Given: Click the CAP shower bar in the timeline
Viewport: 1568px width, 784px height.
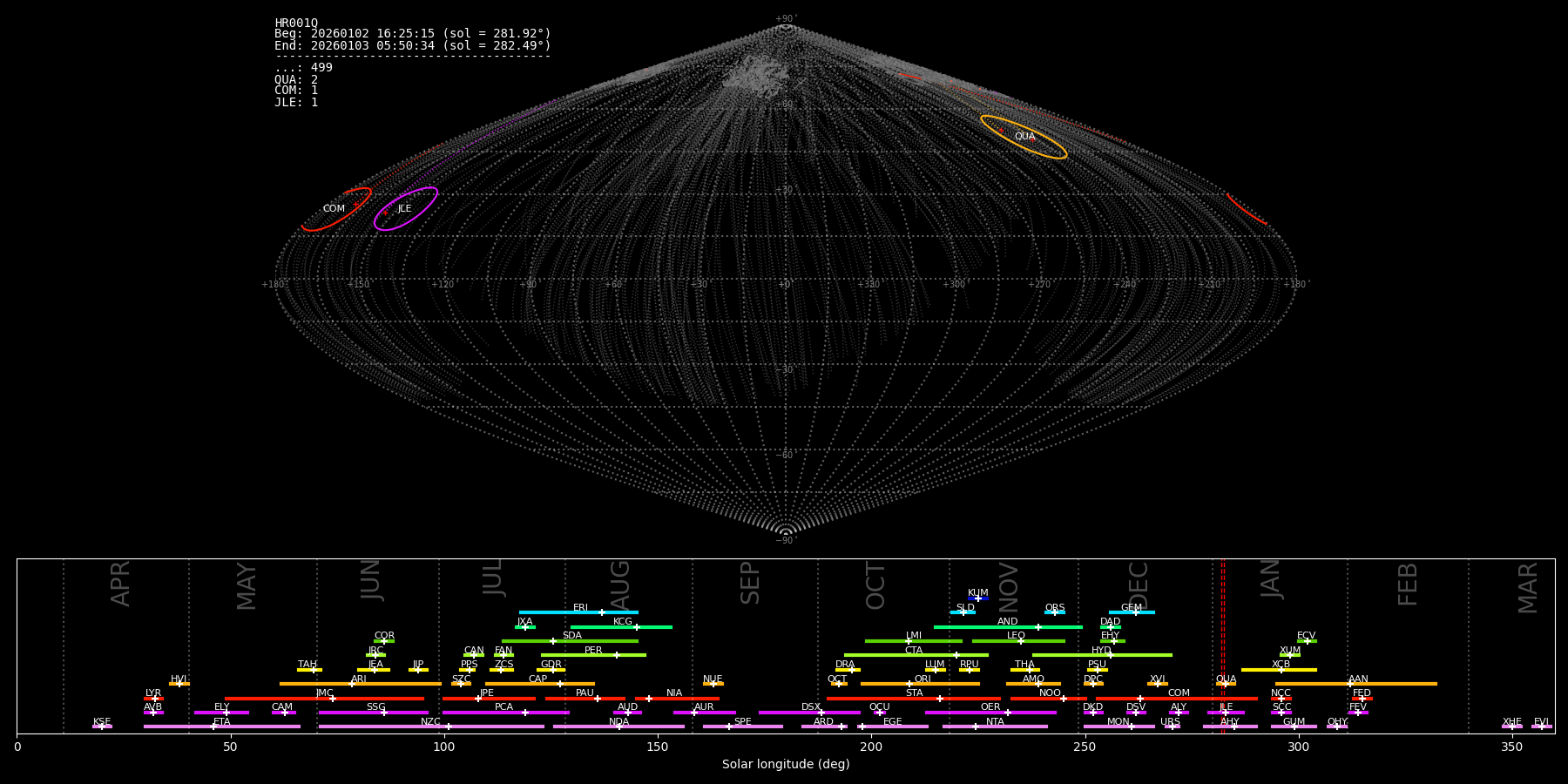Looking at the screenshot, I should (540, 684).
